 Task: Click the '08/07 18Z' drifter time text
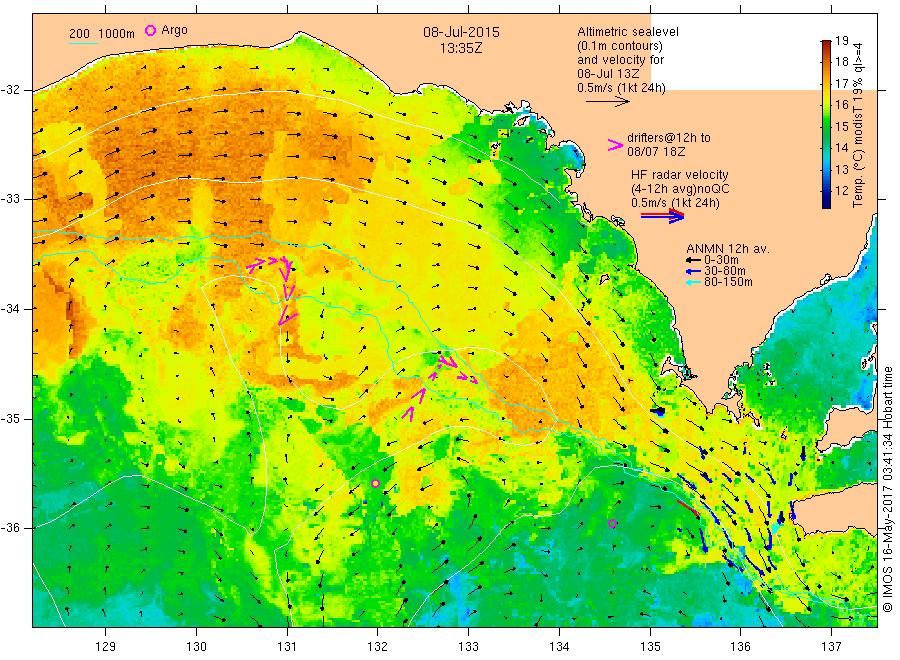[x=656, y=152]
